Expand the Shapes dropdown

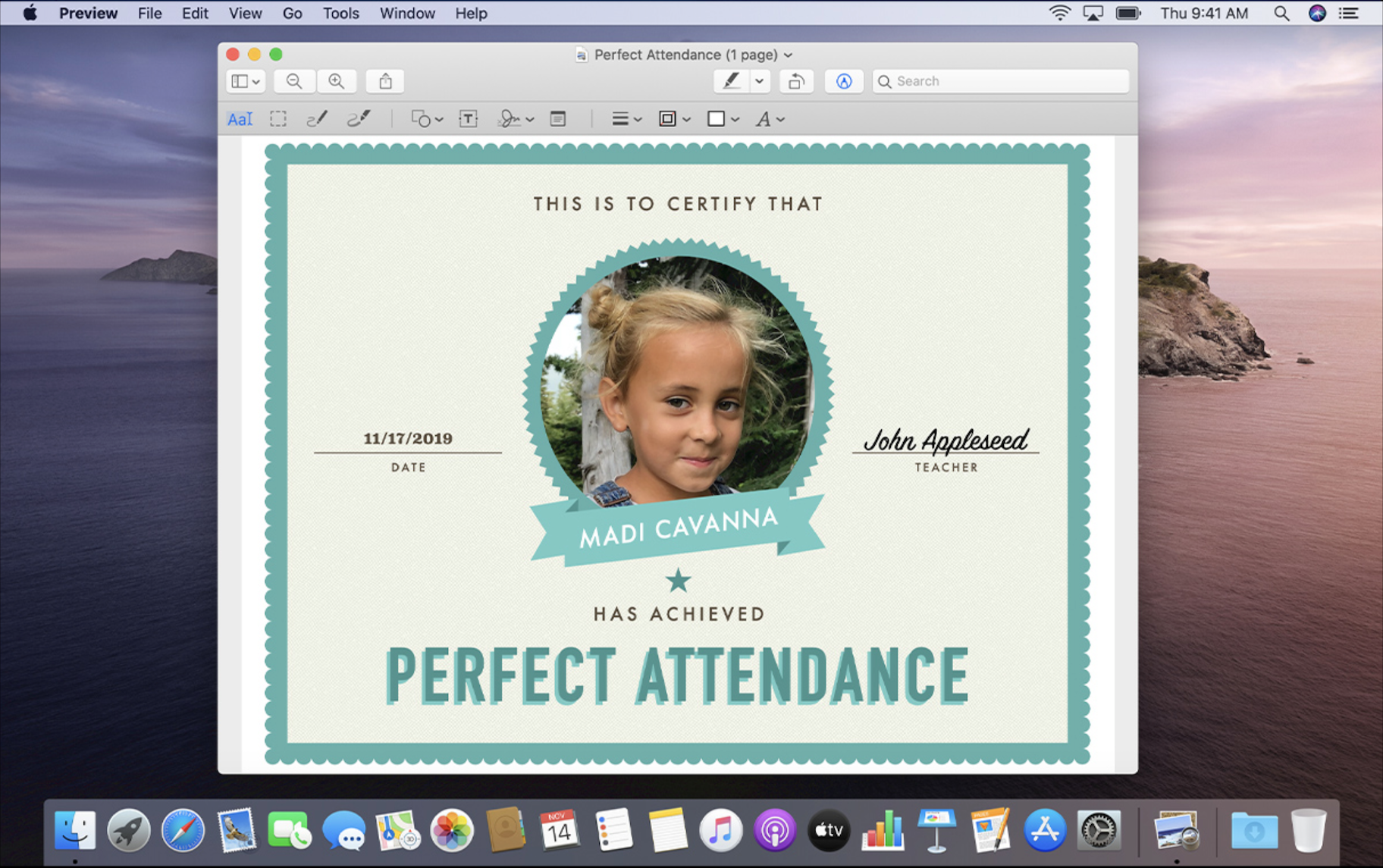(427, 119)
